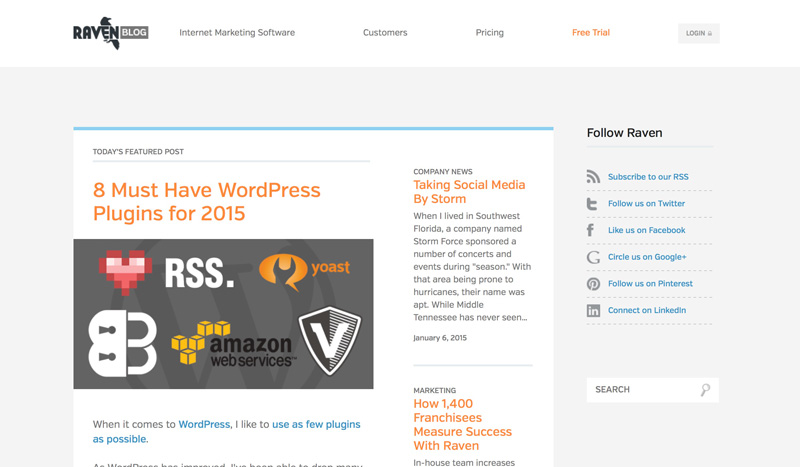Click the RSS feed icon
The width and height of the screenshot is (800, 467).
pyautogui.click(x=593, y=177)
